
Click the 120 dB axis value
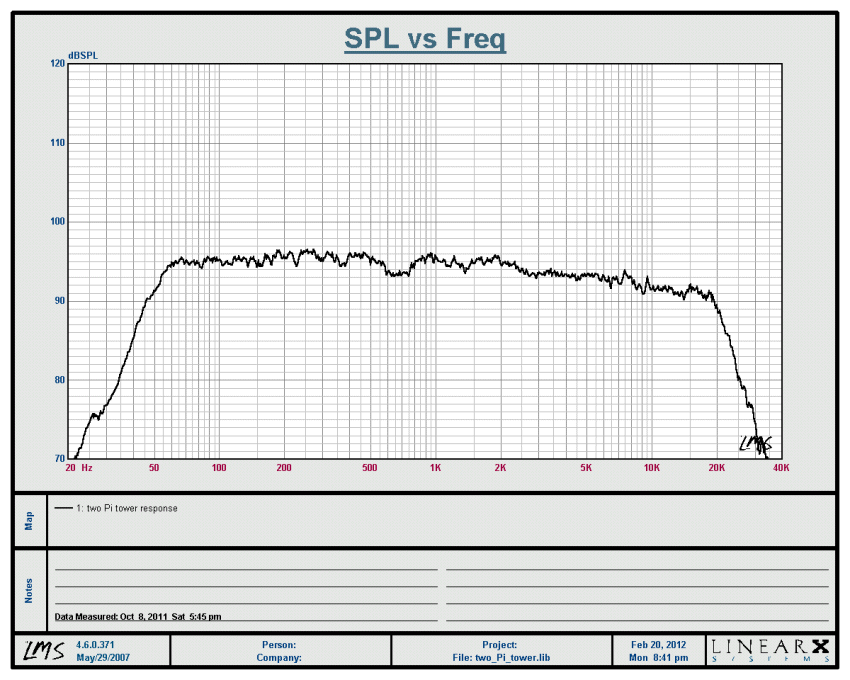(x=57, y=63)
